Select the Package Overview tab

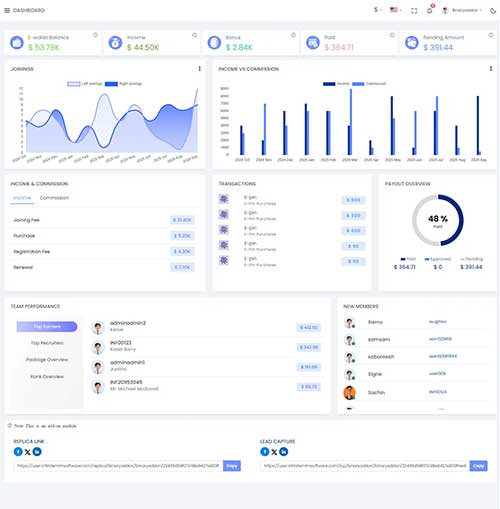coord(47,360)
